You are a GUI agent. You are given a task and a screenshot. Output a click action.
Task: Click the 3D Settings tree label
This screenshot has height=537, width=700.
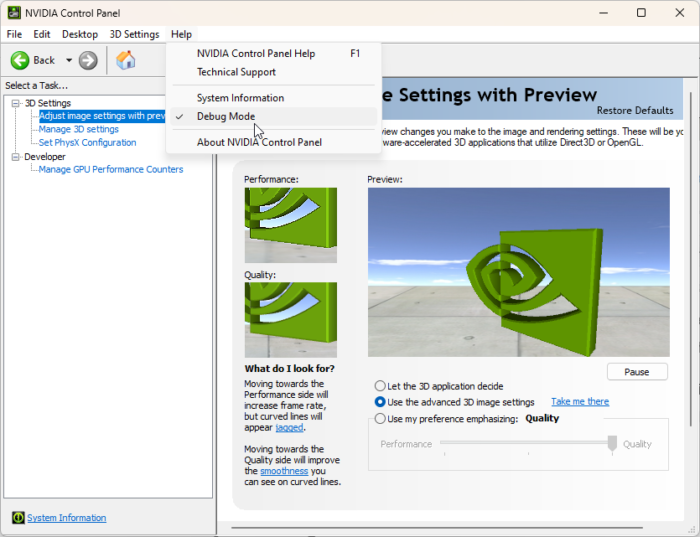click(48, 103)
